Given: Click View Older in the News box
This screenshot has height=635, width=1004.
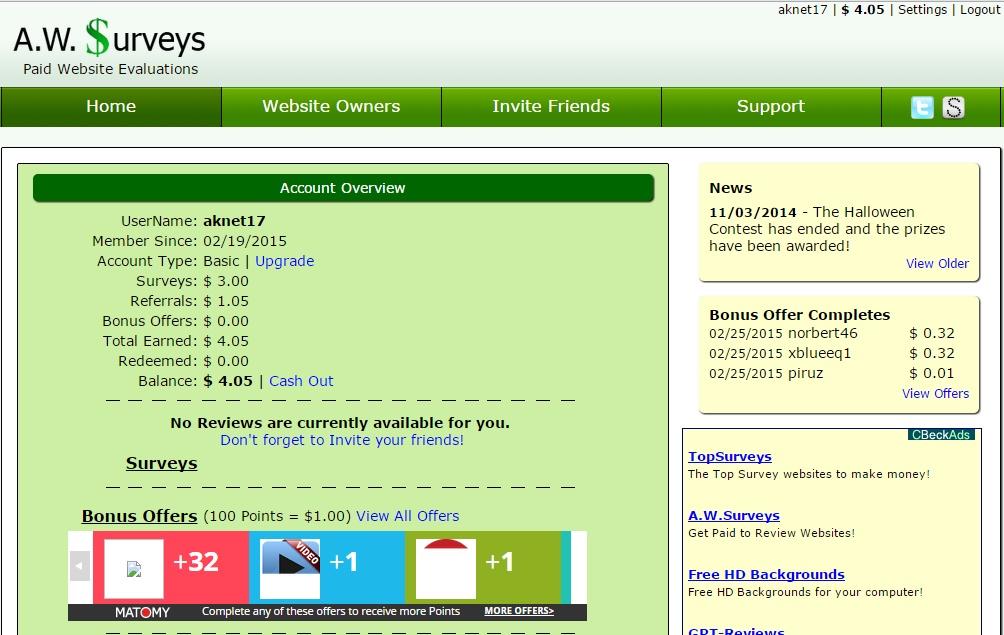Looking at the screenshot, I should [x=937, y=264].
